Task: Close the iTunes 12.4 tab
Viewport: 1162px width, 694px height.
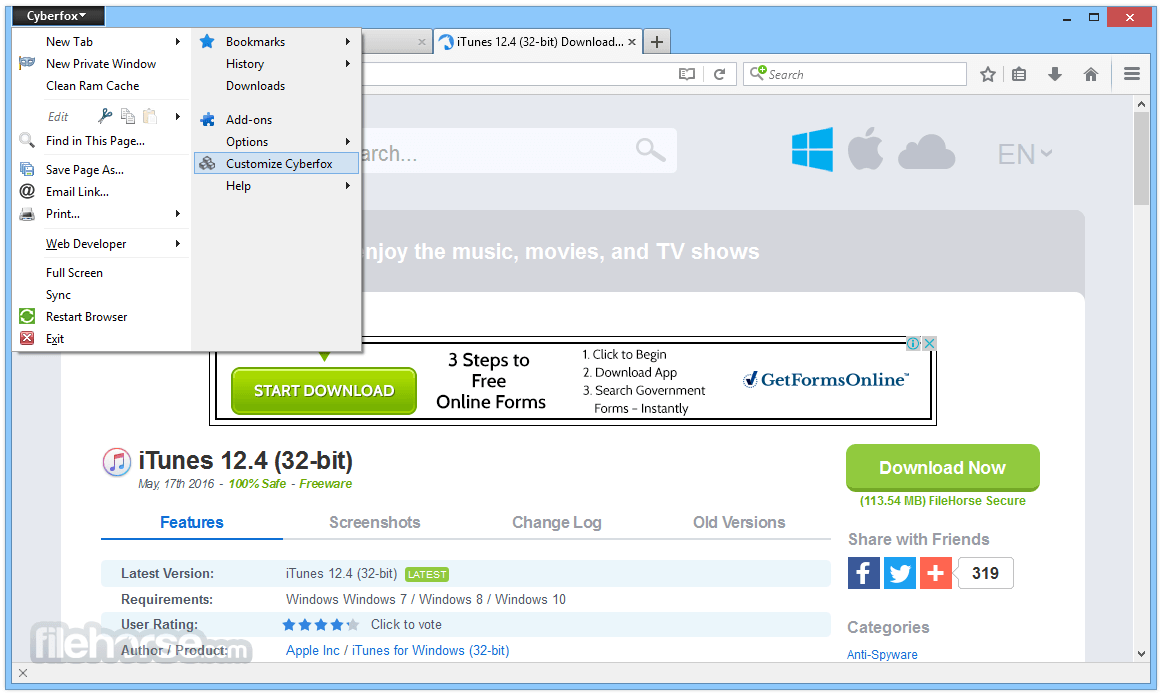Action: click(632, 42)
